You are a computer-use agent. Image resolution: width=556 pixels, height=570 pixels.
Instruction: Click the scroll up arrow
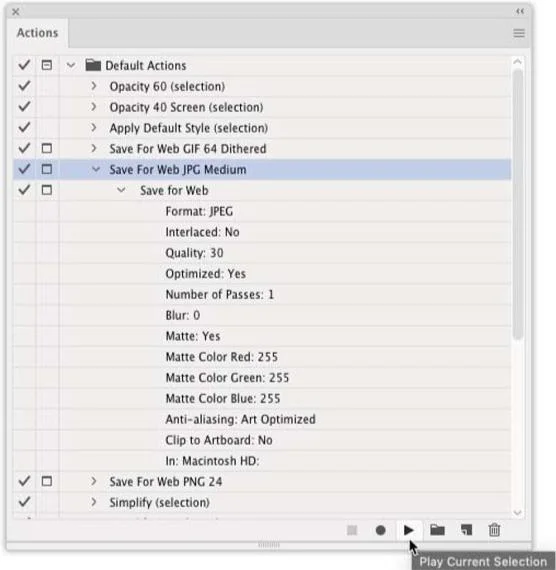click(x=517, y=62)
